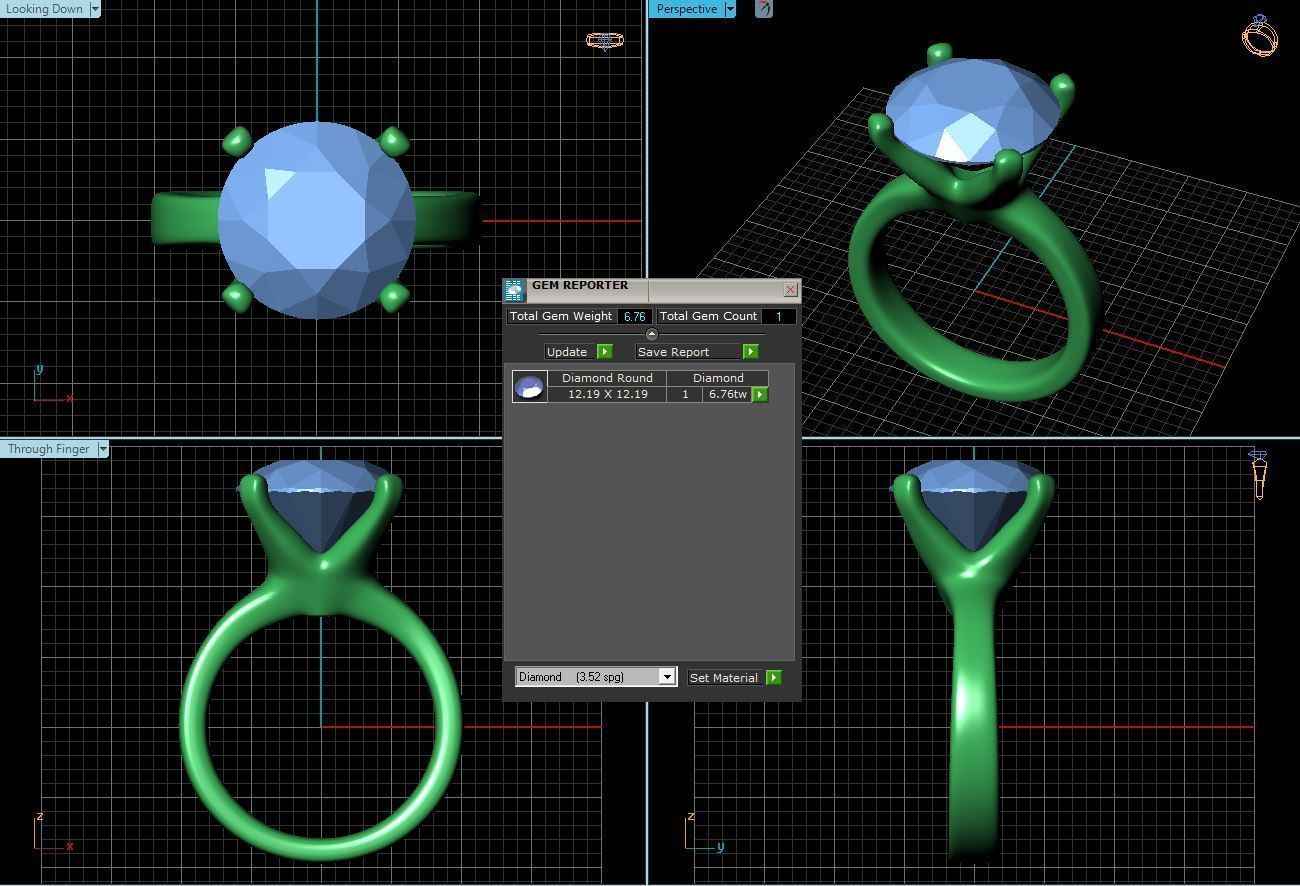Select the Perspective viewport label
Image resolution: width=1300 pixels, height=886 pixels.
point(687,9)
